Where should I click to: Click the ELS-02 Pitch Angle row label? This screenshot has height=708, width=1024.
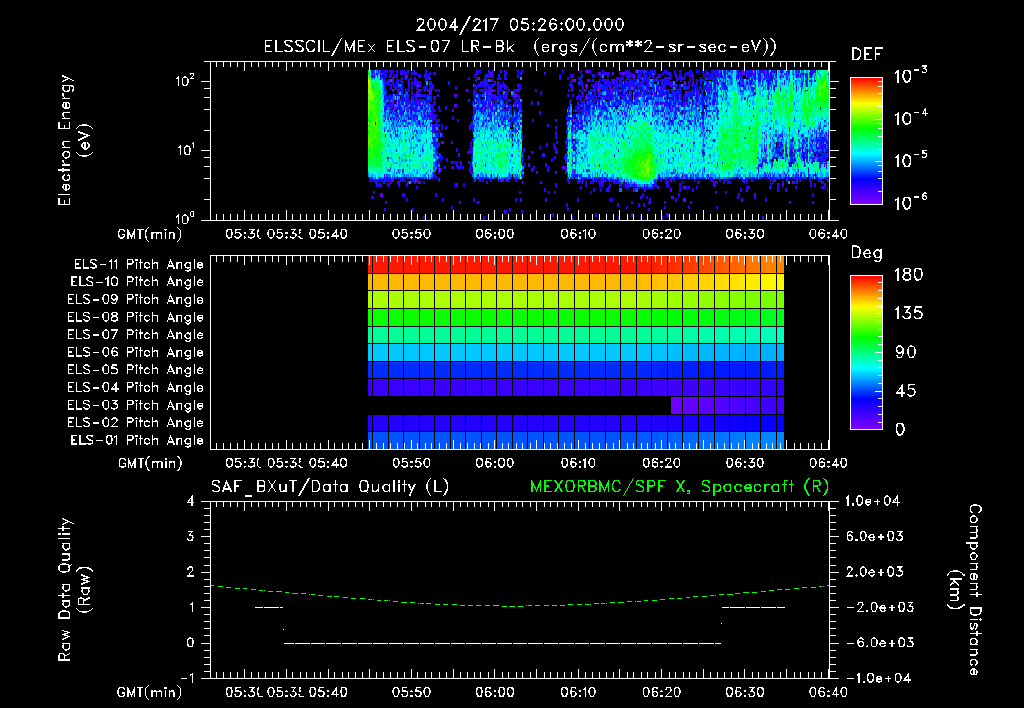coord(135,423)
